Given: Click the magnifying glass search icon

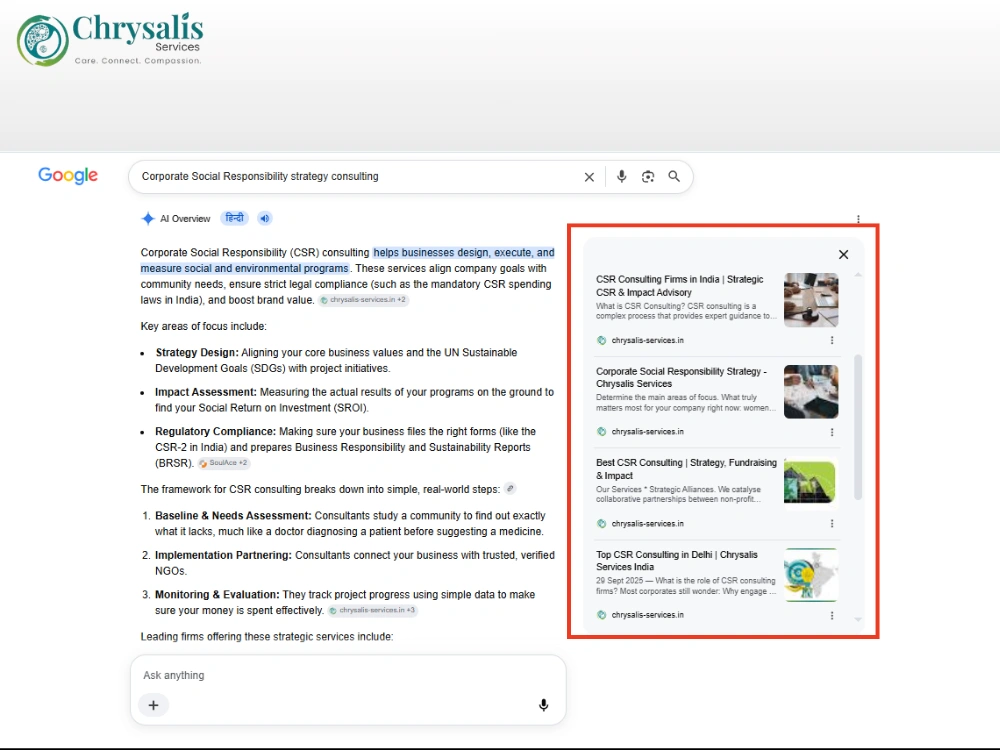Looking at the screenshot, I should [674, 177].
